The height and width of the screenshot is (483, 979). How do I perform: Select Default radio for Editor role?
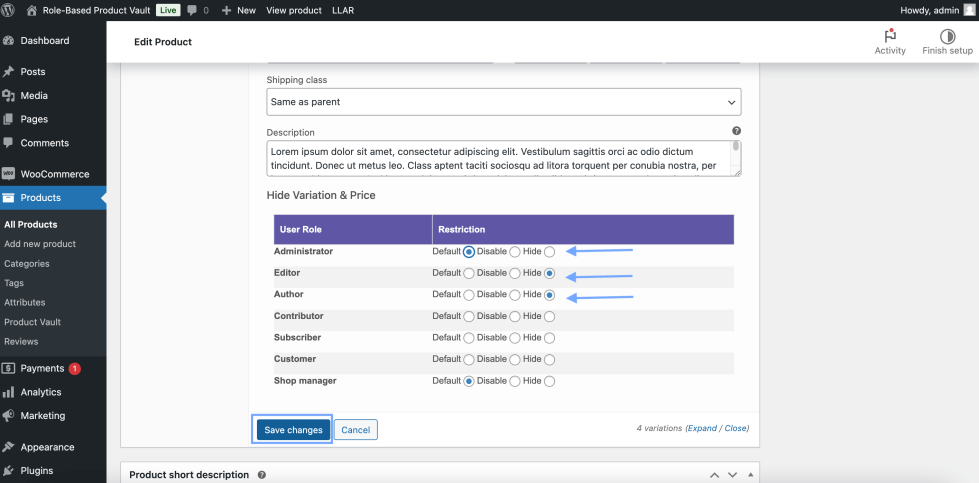[468, 273]
